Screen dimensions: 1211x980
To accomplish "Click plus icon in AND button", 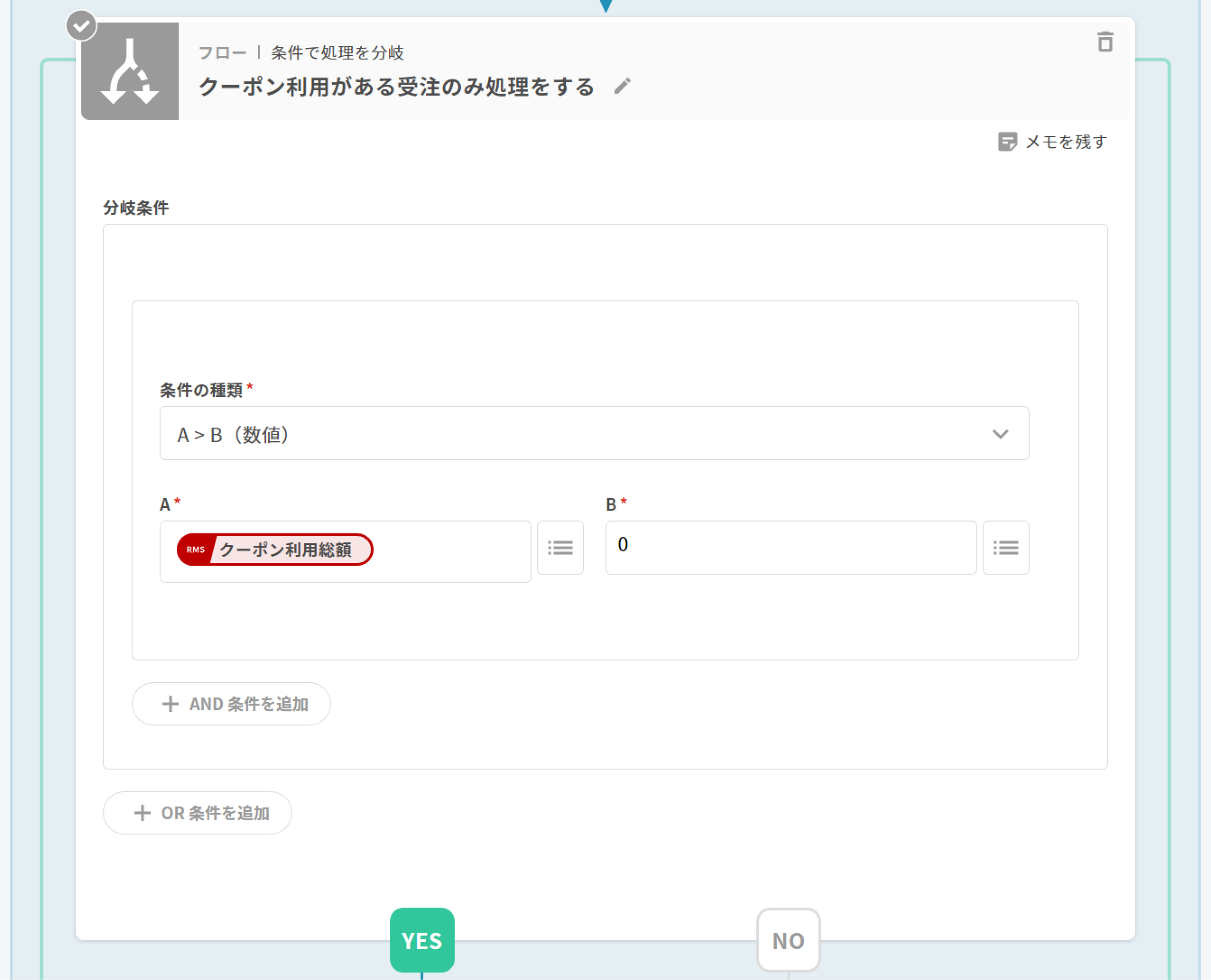I will tap(170, 703).
